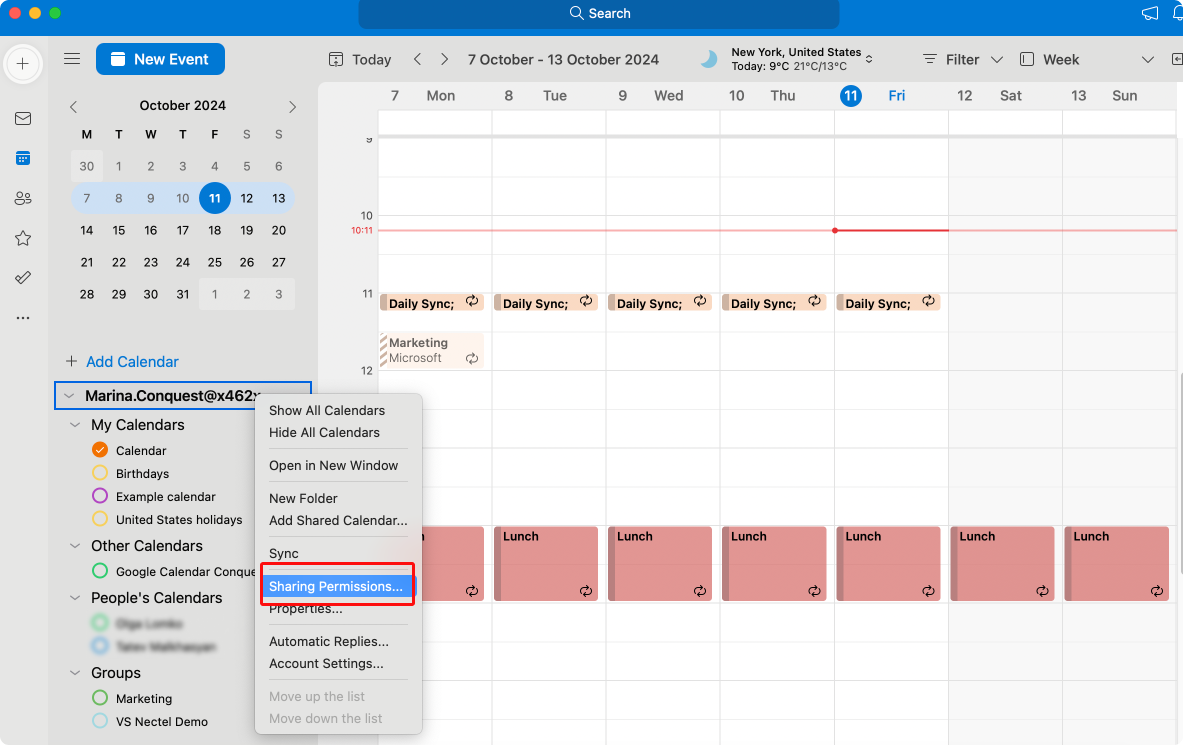
Task: Go to the previous week arrow
Action: click(417, 59)
